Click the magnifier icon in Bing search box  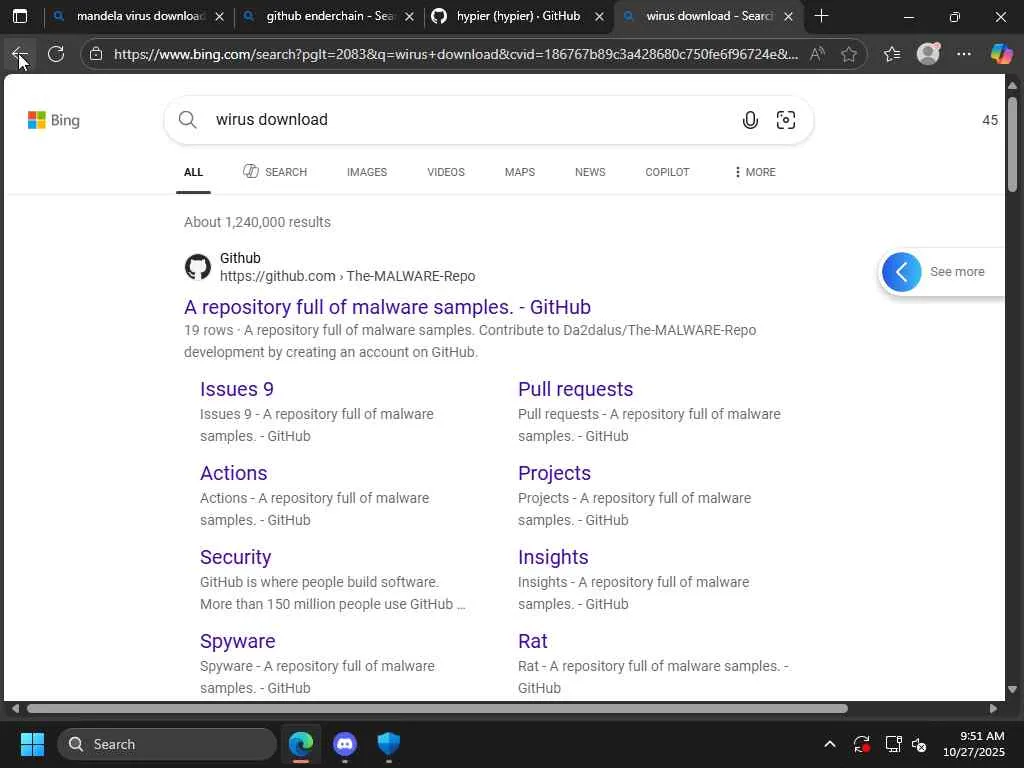[187, 120]
